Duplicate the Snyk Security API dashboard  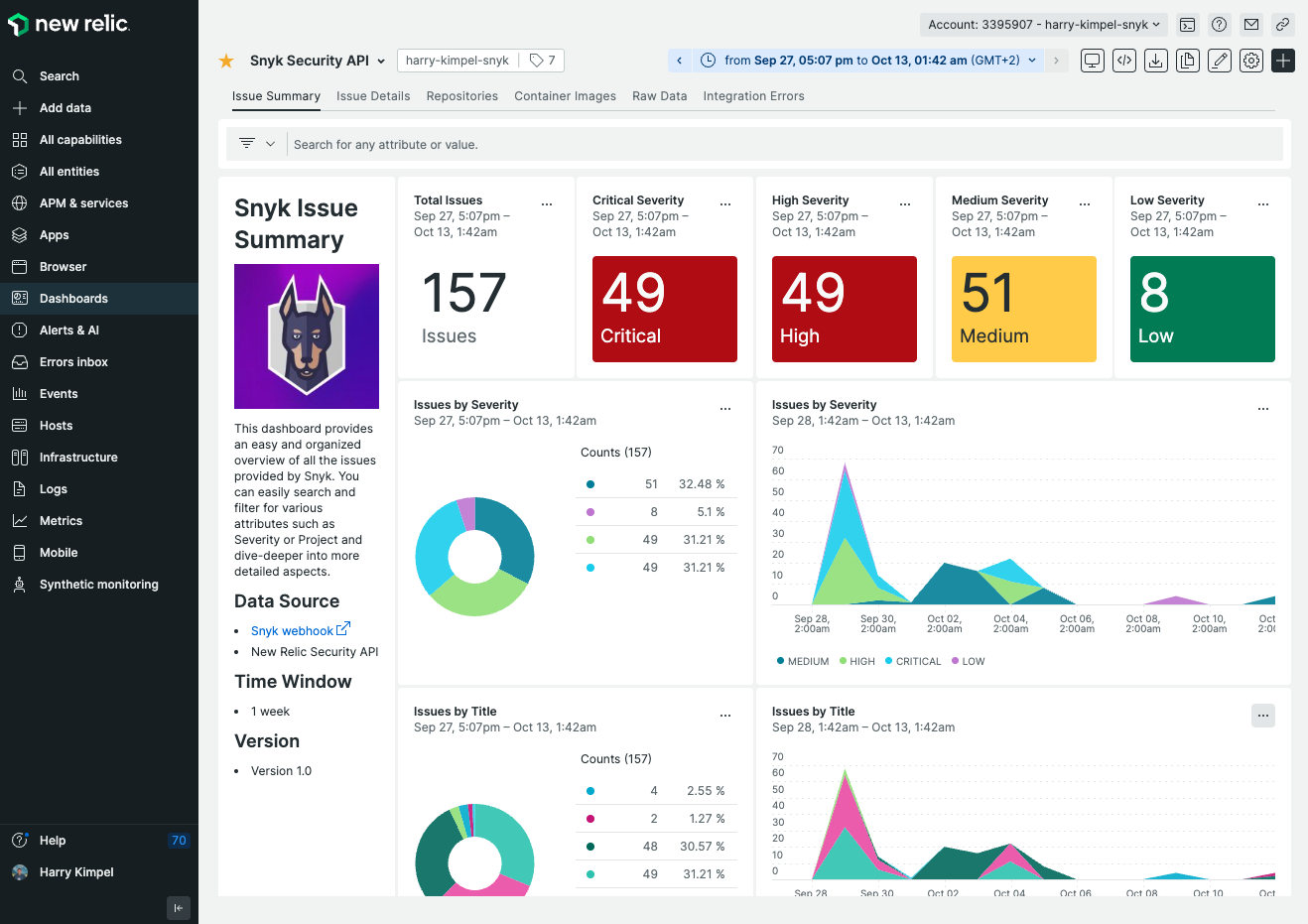1187,61
